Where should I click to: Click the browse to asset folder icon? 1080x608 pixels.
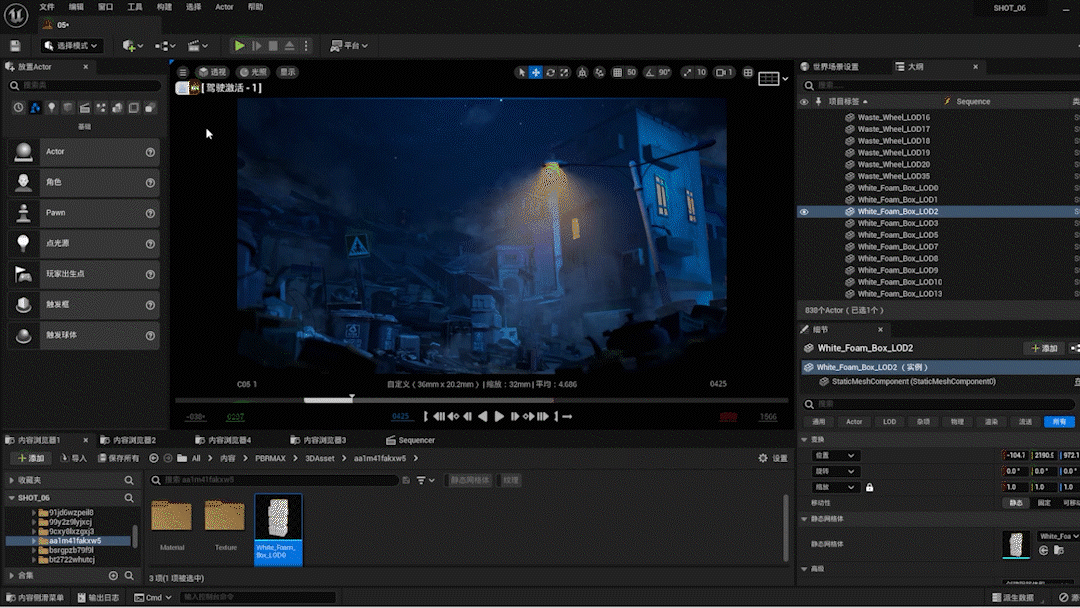click(1059, 550)
